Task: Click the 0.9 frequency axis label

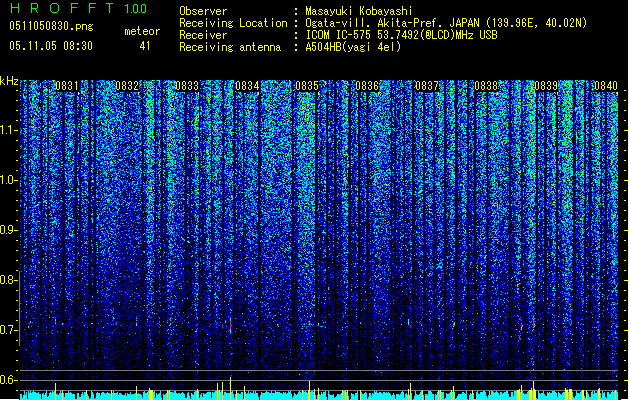Action: coord(8,230)
